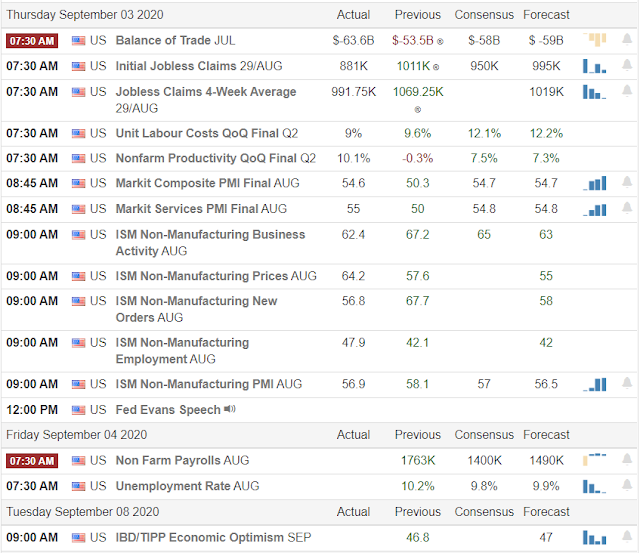This screenshot has height=553, width=640.
Task: Click Actual column header under Thursday
Action: point(353,15)
